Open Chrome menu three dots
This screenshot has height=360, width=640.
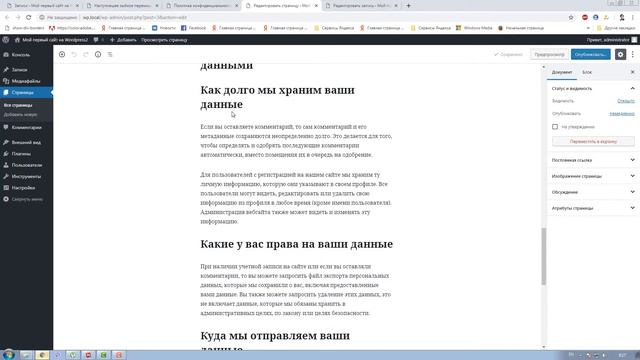click(633, 17)
